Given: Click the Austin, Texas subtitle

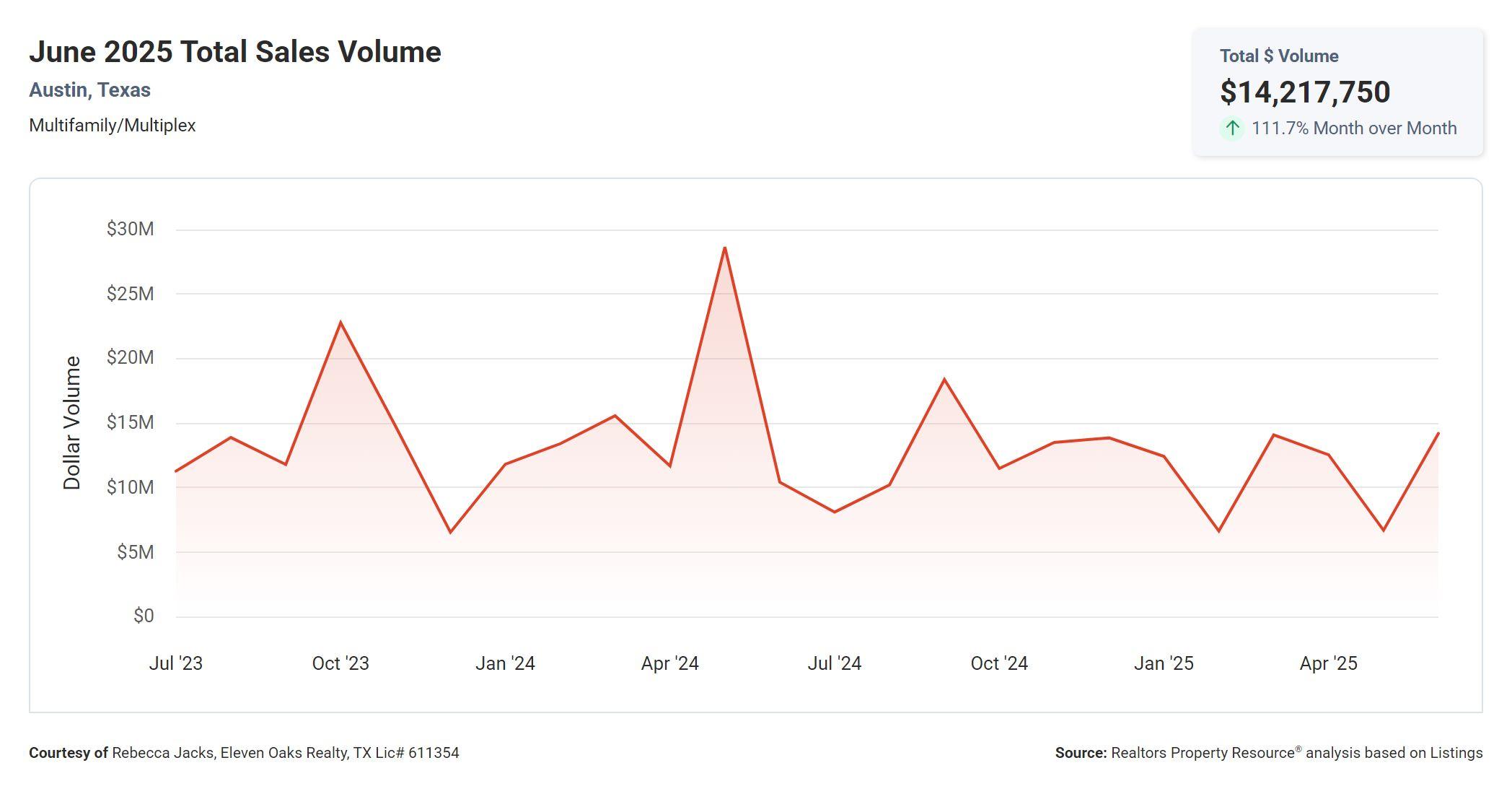Looking at the screenshot, I should (89, 90).
